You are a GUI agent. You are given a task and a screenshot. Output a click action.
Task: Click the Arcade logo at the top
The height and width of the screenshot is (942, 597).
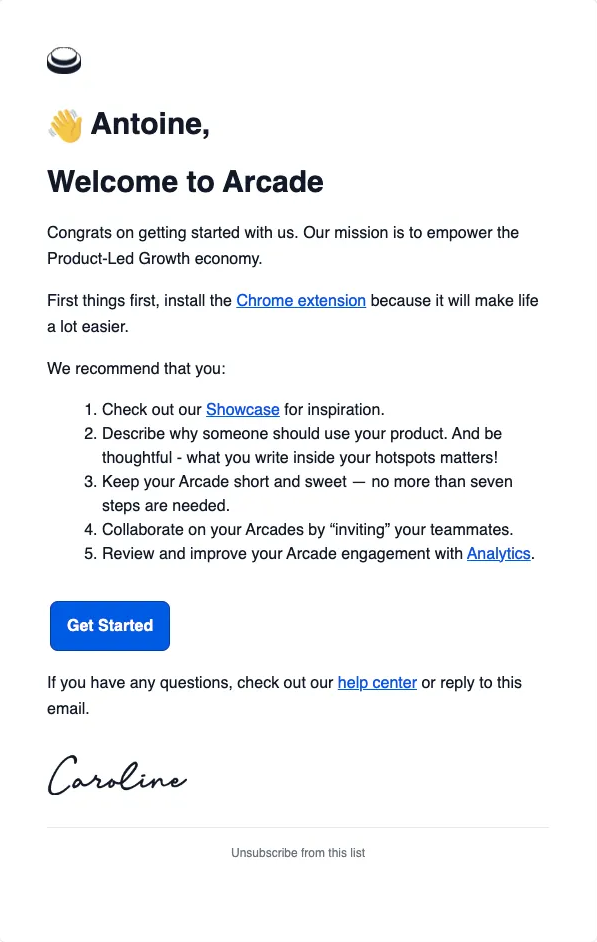[63, 61]
